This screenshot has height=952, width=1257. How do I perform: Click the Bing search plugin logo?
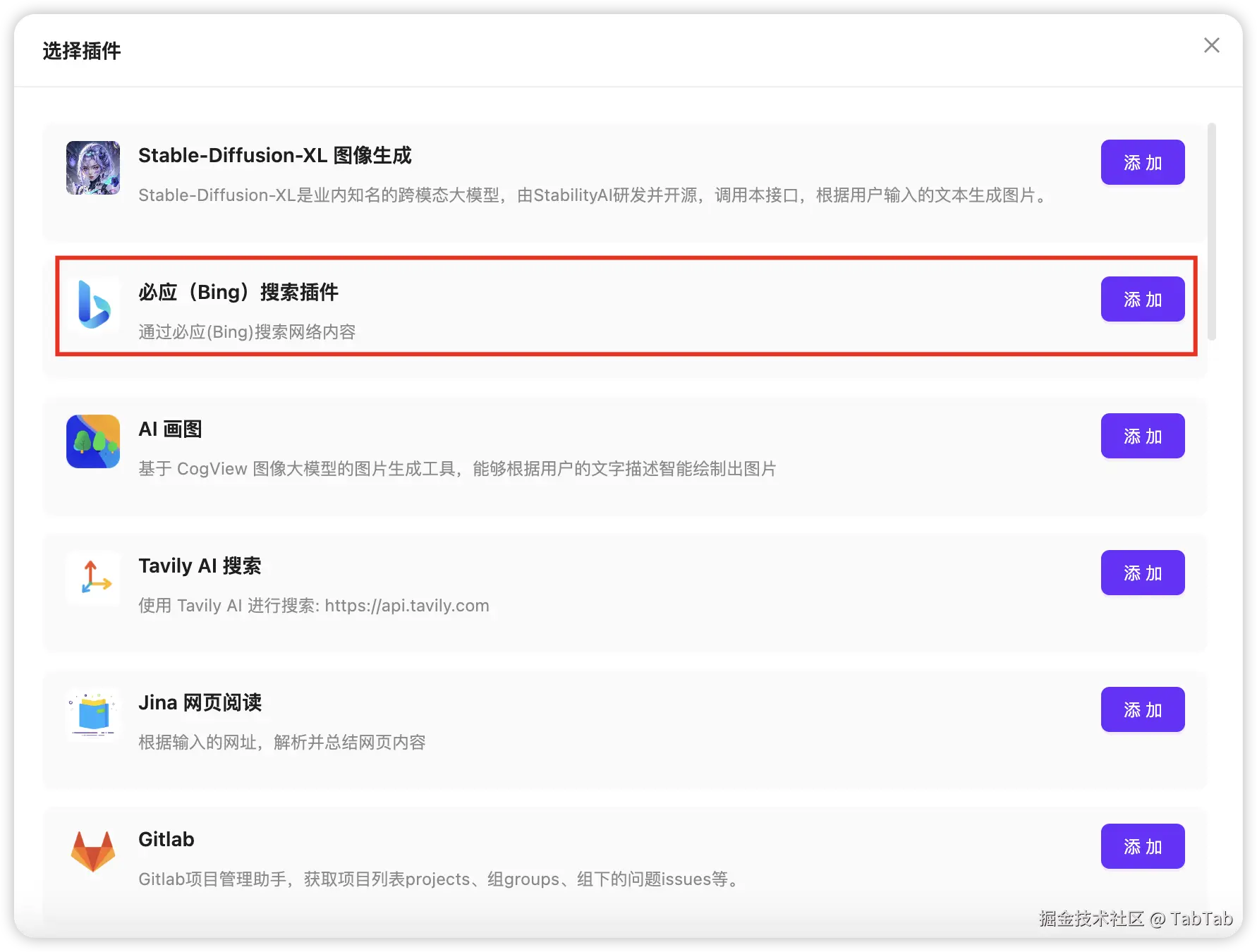pos(93,305)
